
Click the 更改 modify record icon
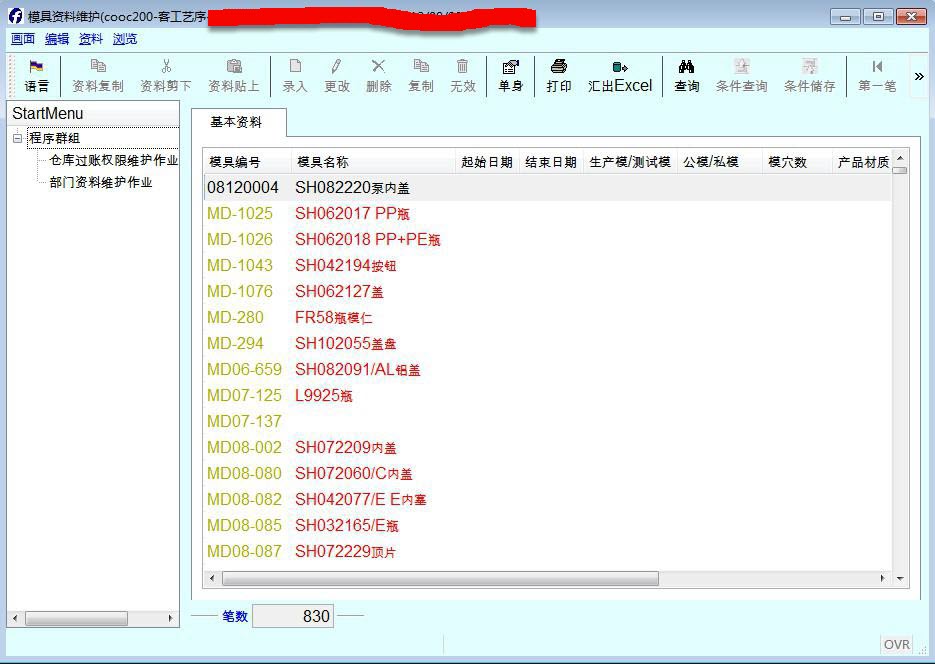tap(337, 75)
